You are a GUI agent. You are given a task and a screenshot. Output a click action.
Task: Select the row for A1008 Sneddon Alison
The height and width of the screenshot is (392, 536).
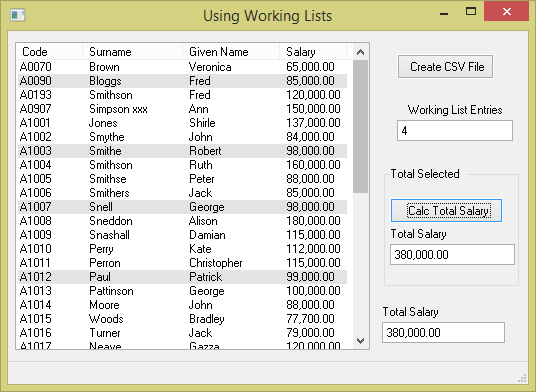pyautogui.click(x=183, y=221)
